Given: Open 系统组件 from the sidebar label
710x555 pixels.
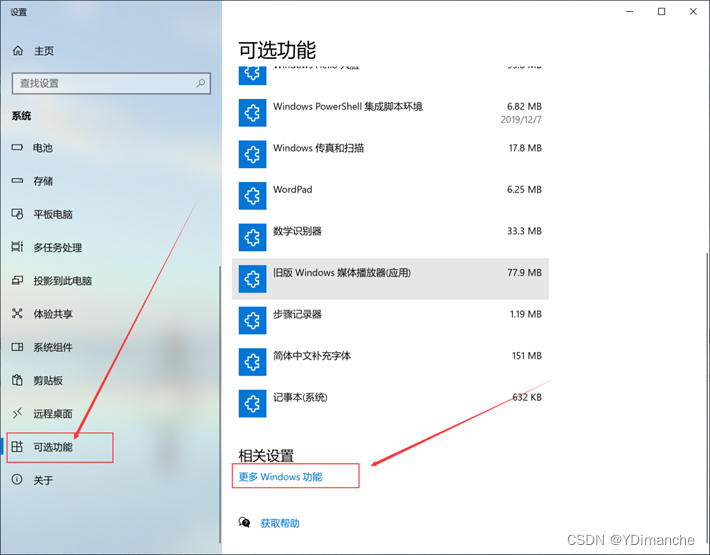Looking at the screenshot, I should (x=53, y=347).
